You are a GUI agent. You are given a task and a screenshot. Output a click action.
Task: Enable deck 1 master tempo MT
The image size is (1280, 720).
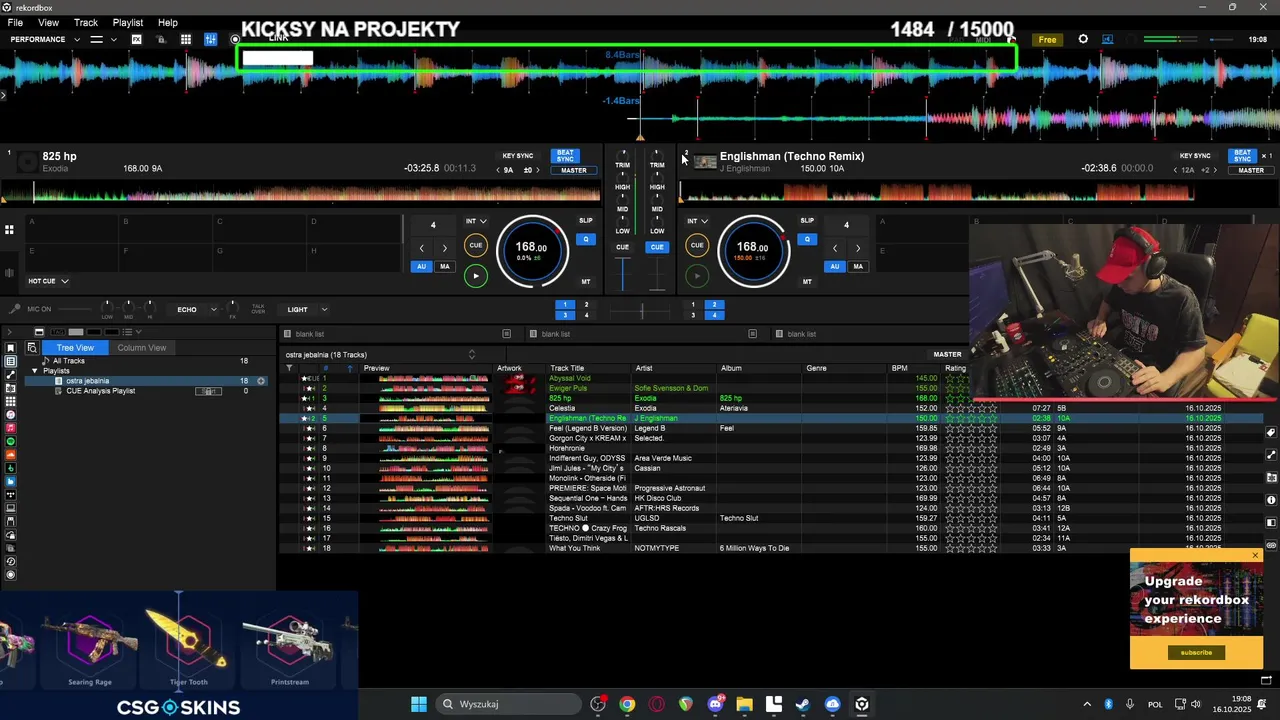point(586,282)
